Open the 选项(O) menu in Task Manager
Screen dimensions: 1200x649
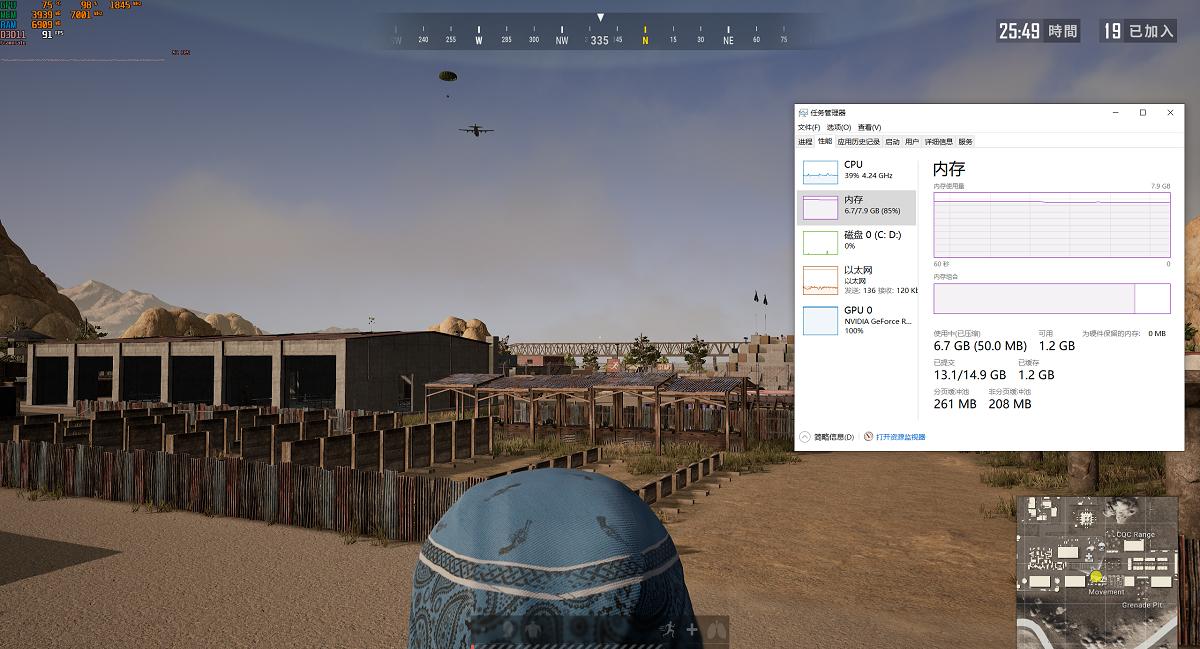[839, 127]
